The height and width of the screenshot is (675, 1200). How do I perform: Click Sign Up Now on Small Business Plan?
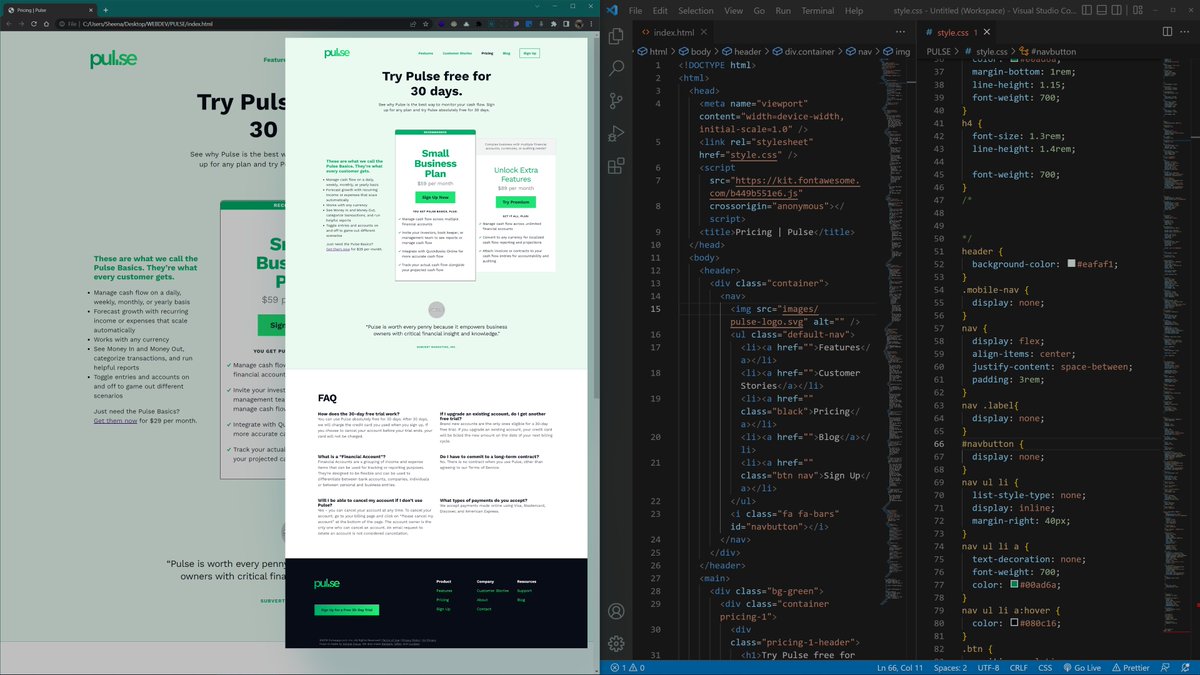click(434, 197)
